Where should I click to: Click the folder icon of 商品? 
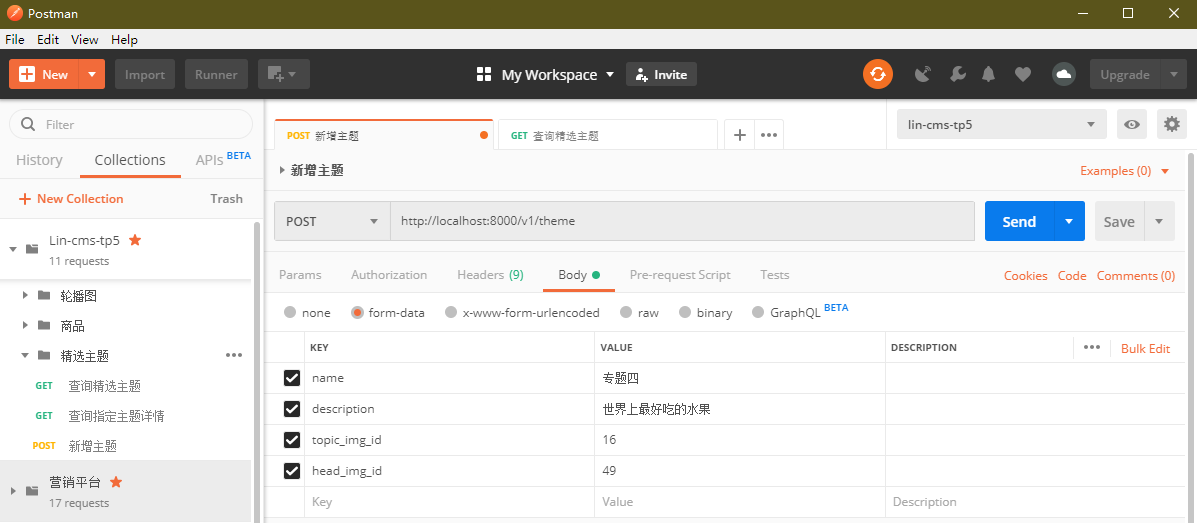tap(44, 326)
